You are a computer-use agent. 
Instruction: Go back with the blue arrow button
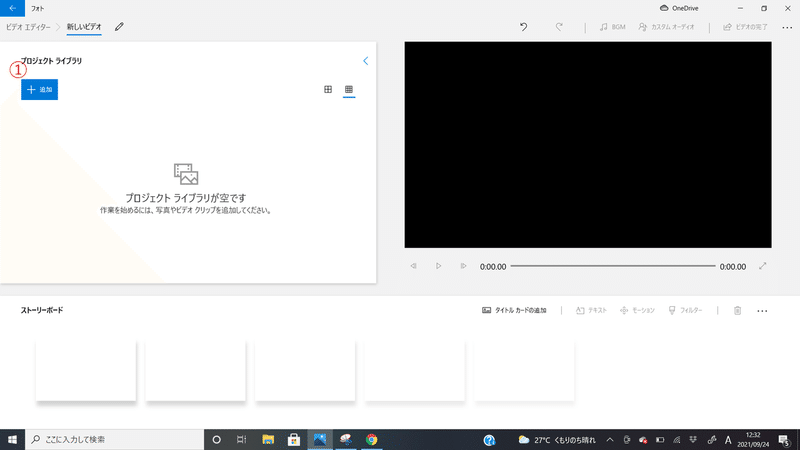12,8
